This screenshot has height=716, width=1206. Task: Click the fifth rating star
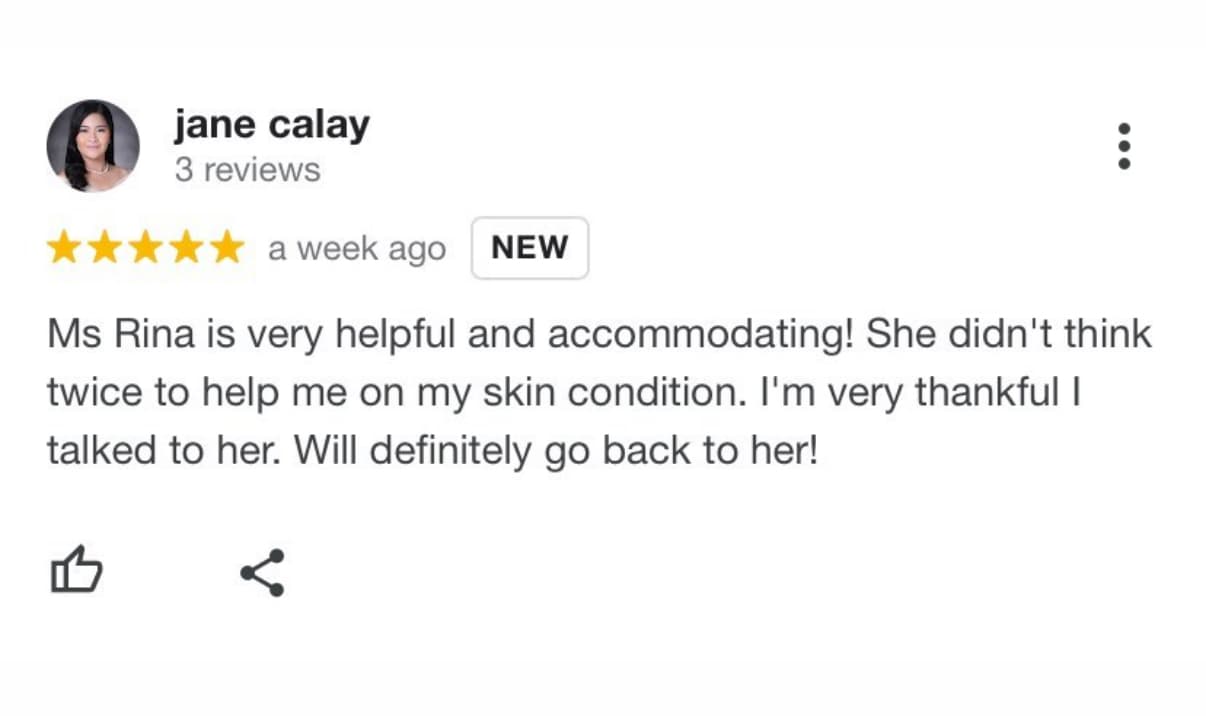pos(227,247)
